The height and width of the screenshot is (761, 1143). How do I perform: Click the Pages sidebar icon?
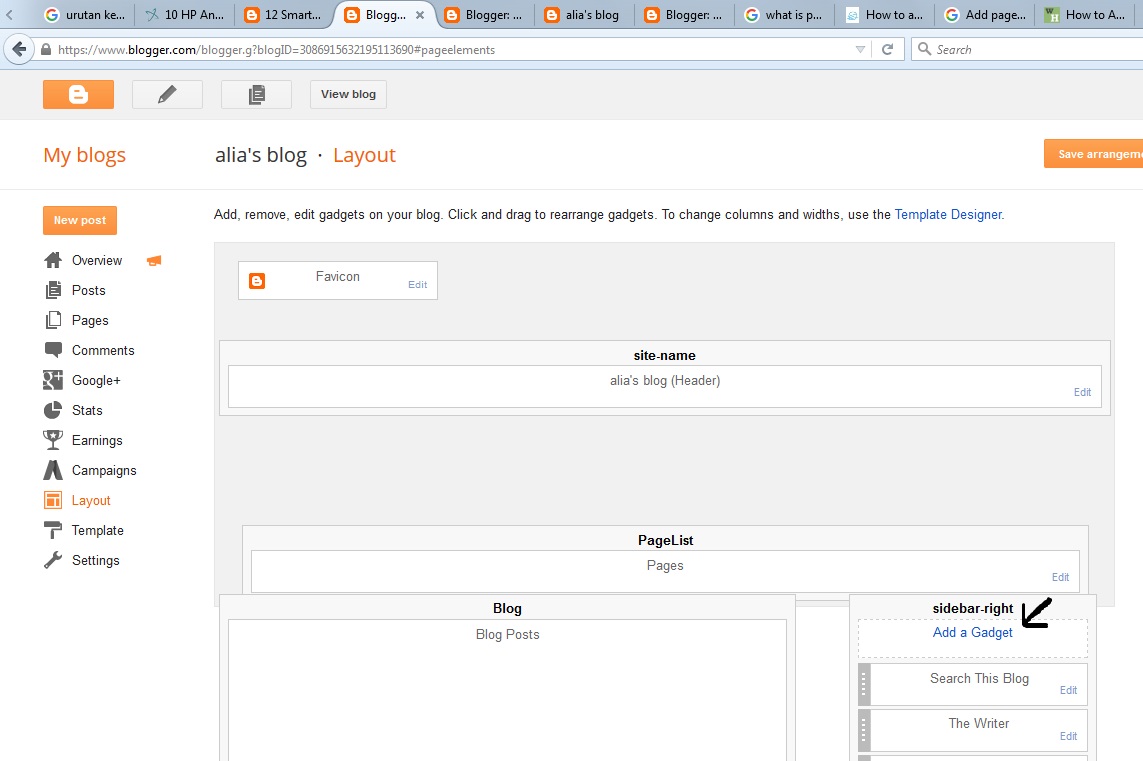[53, 320]
